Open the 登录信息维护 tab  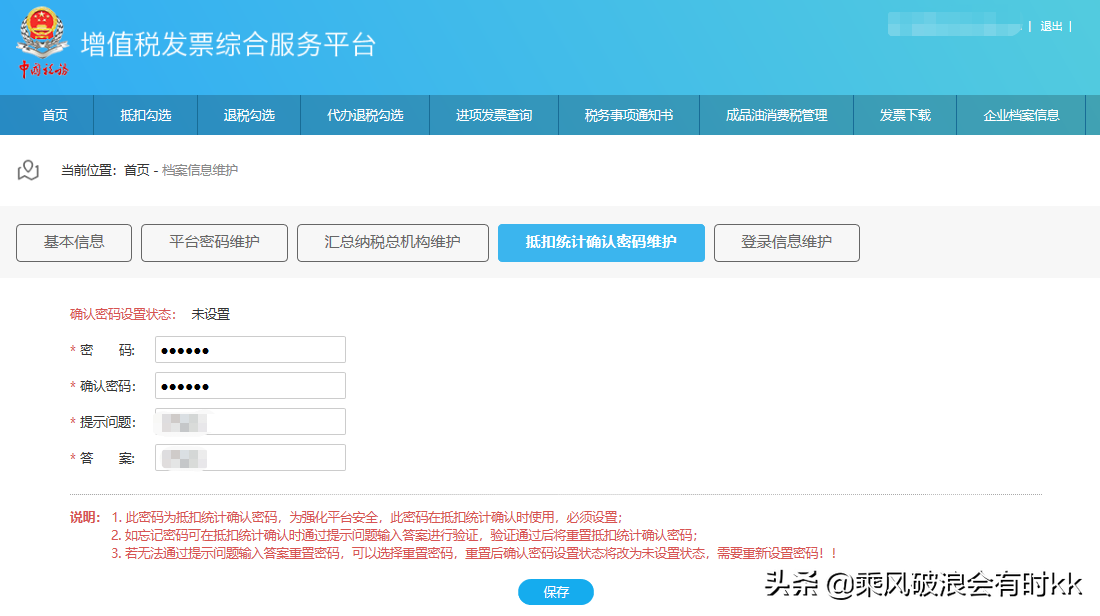[786, 242]
